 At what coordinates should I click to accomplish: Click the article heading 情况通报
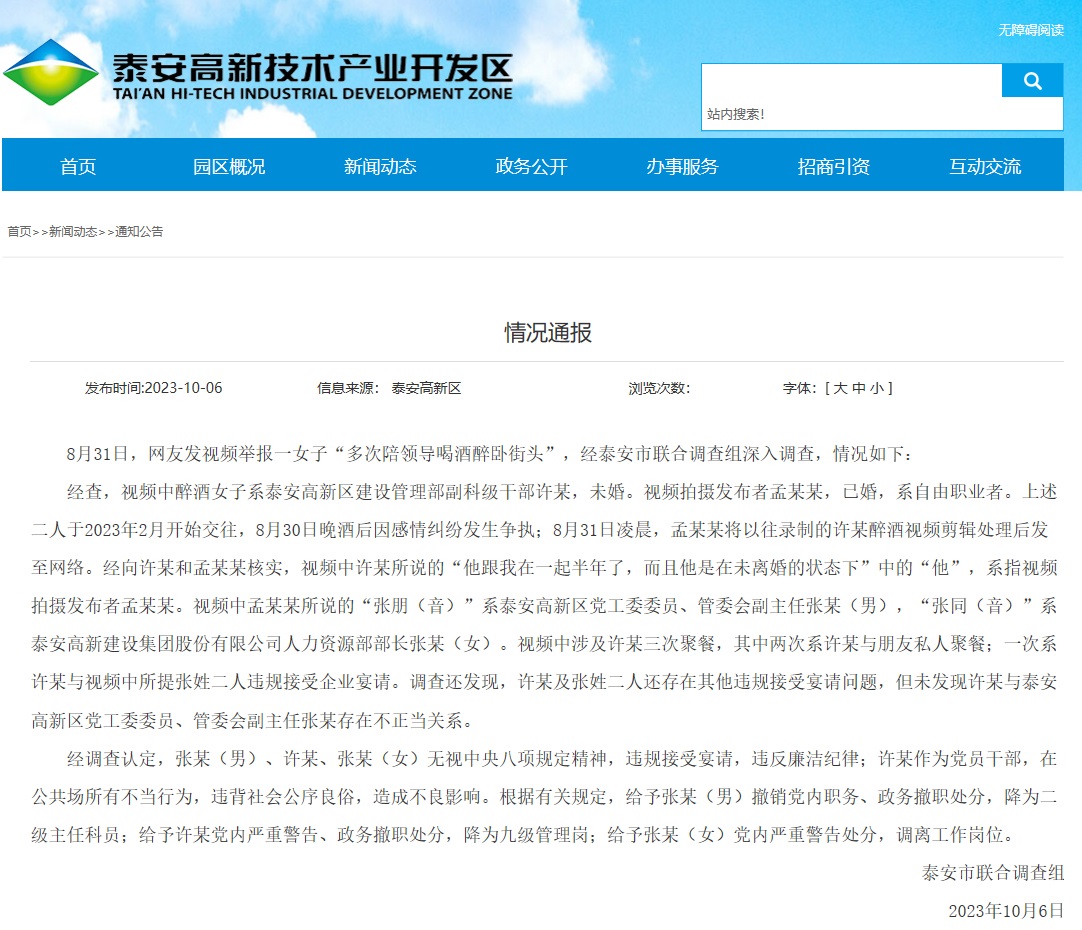tap(547, 332)
